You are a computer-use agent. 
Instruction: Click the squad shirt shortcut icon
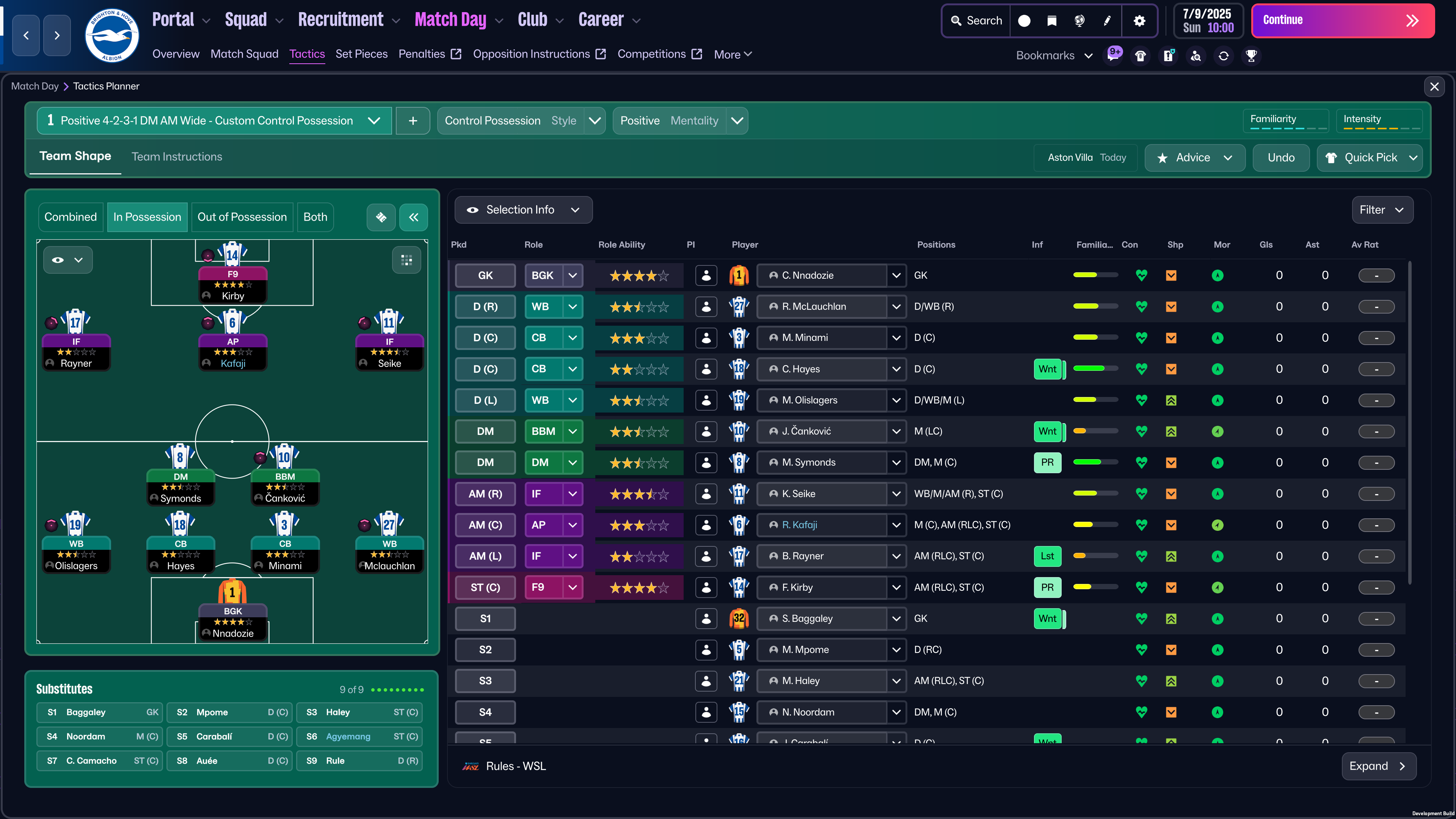pyautogui.click(x=1141, y=55)
